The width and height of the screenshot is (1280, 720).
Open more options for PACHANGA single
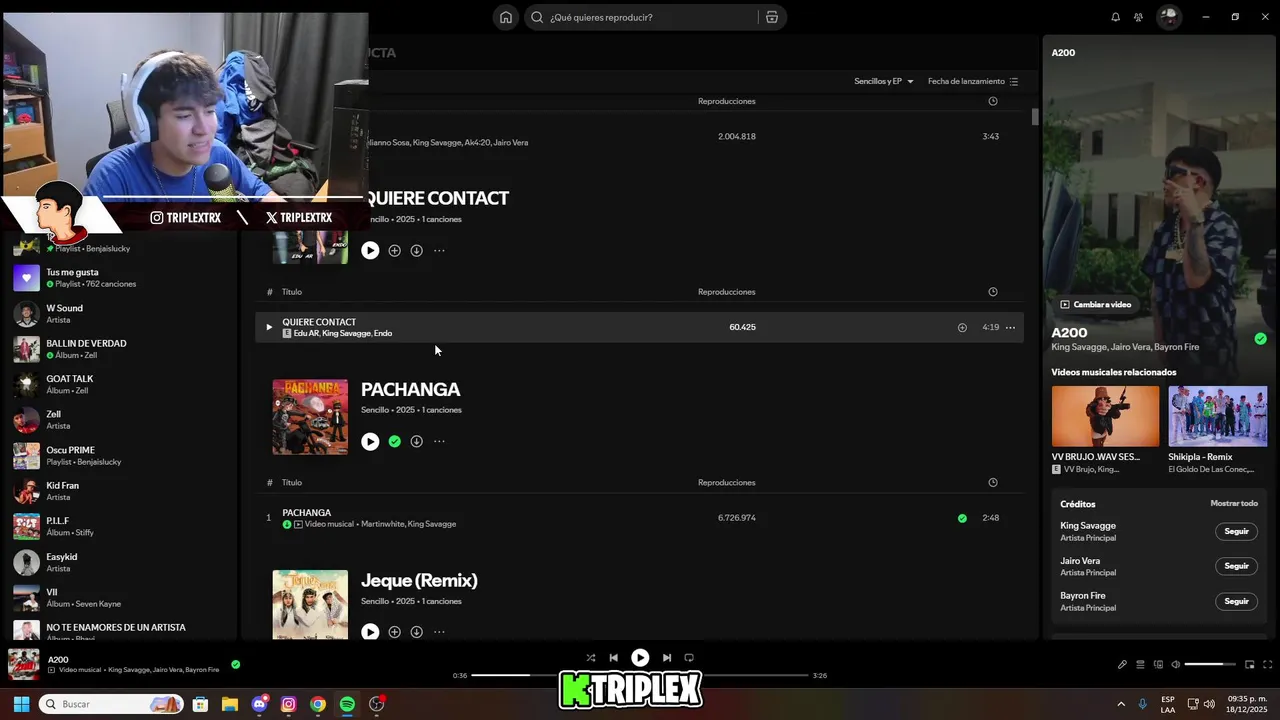[x=439, y=442]
